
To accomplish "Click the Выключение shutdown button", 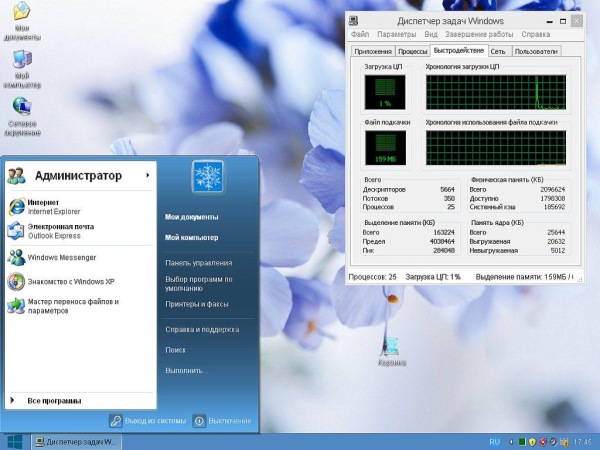I will (x=222, y=421).
